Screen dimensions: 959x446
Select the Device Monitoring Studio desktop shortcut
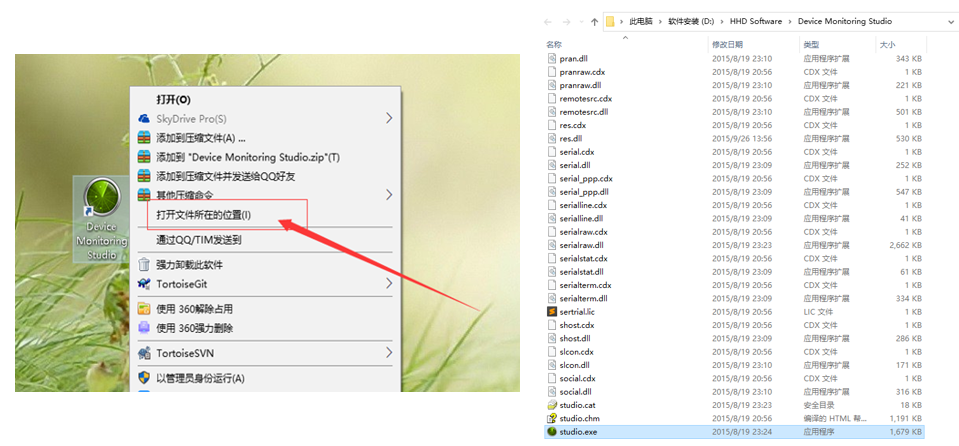tap(102, 219)
